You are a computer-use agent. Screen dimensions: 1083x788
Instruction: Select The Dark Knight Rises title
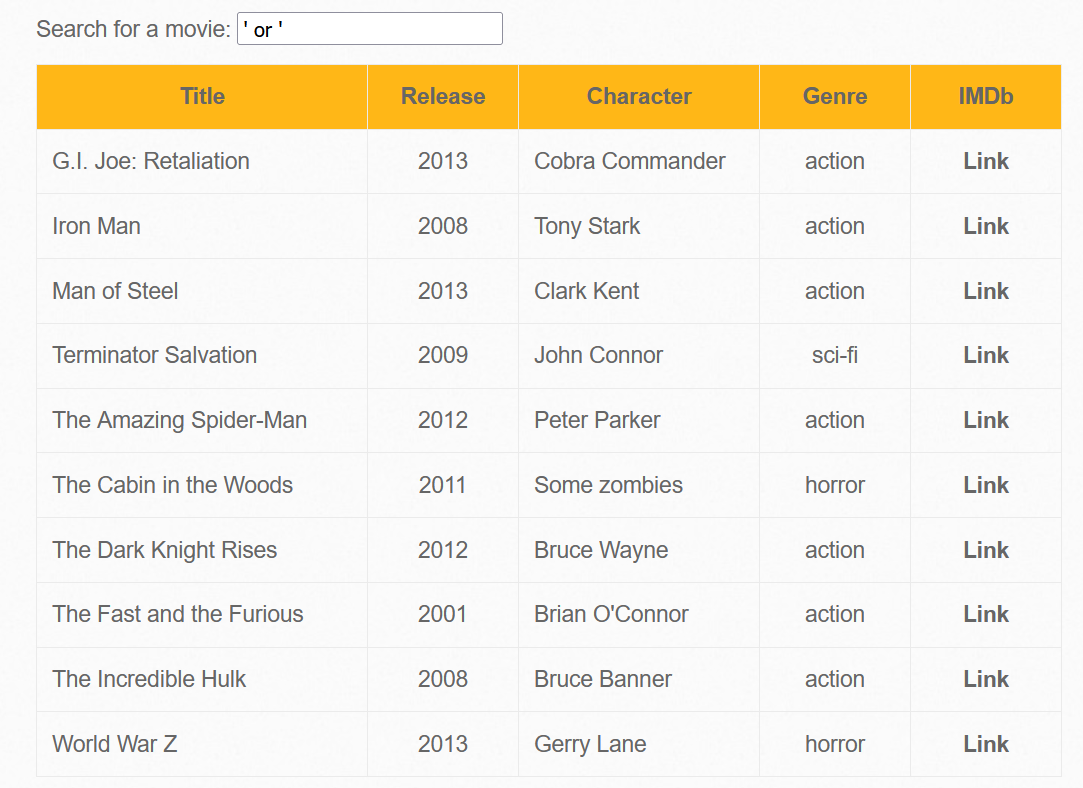[164, 550]
